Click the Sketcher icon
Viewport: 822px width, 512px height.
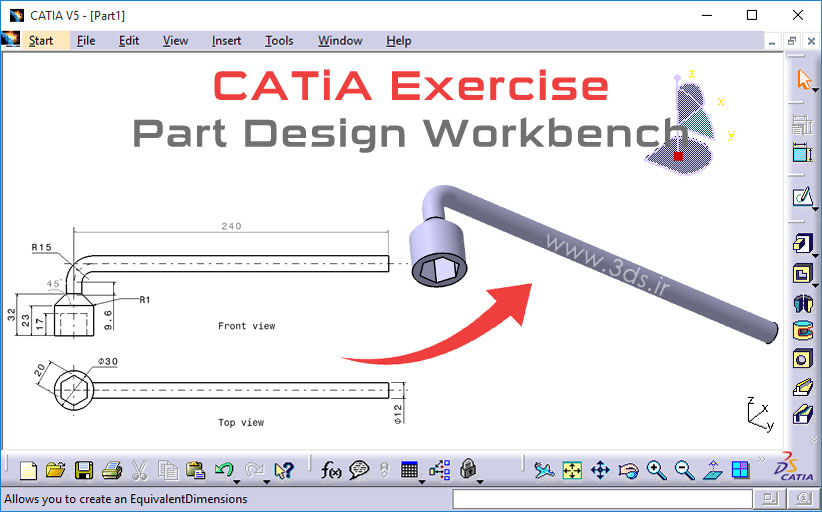point(802,197)
